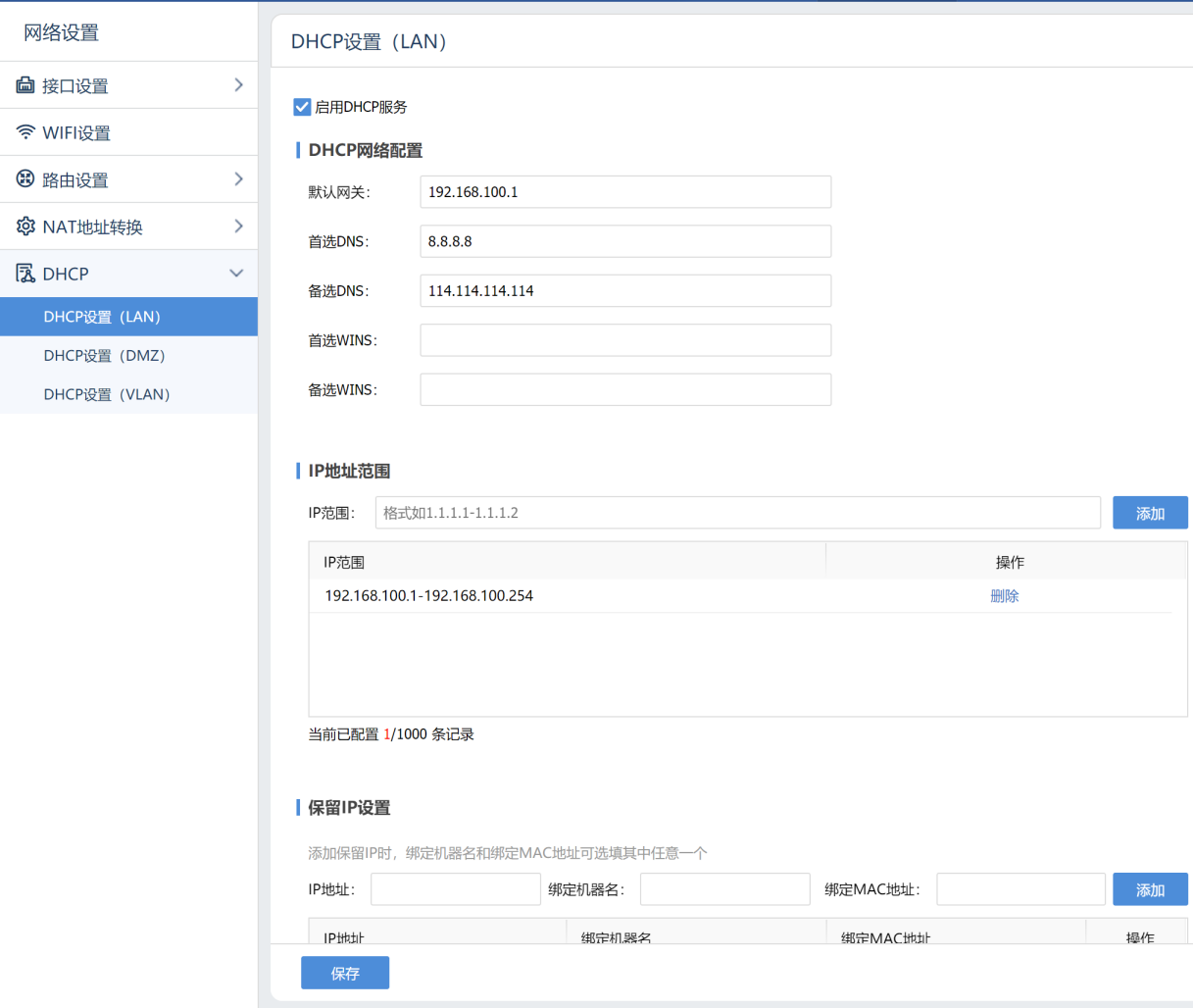Open the 网络设置 panel header
This screenshot has height=1008, width=1193.
click(x=59, y=32)
